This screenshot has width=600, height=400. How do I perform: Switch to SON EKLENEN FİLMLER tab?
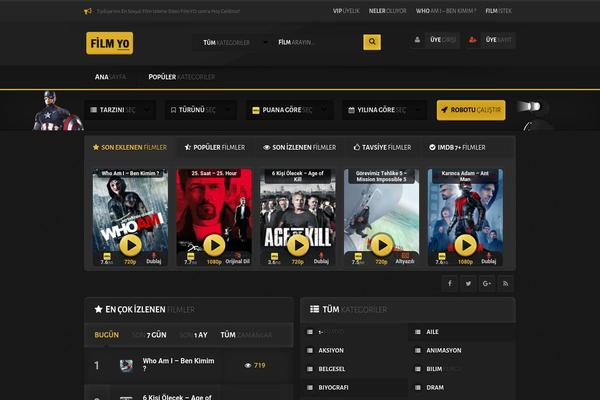[x=130, y=147]
